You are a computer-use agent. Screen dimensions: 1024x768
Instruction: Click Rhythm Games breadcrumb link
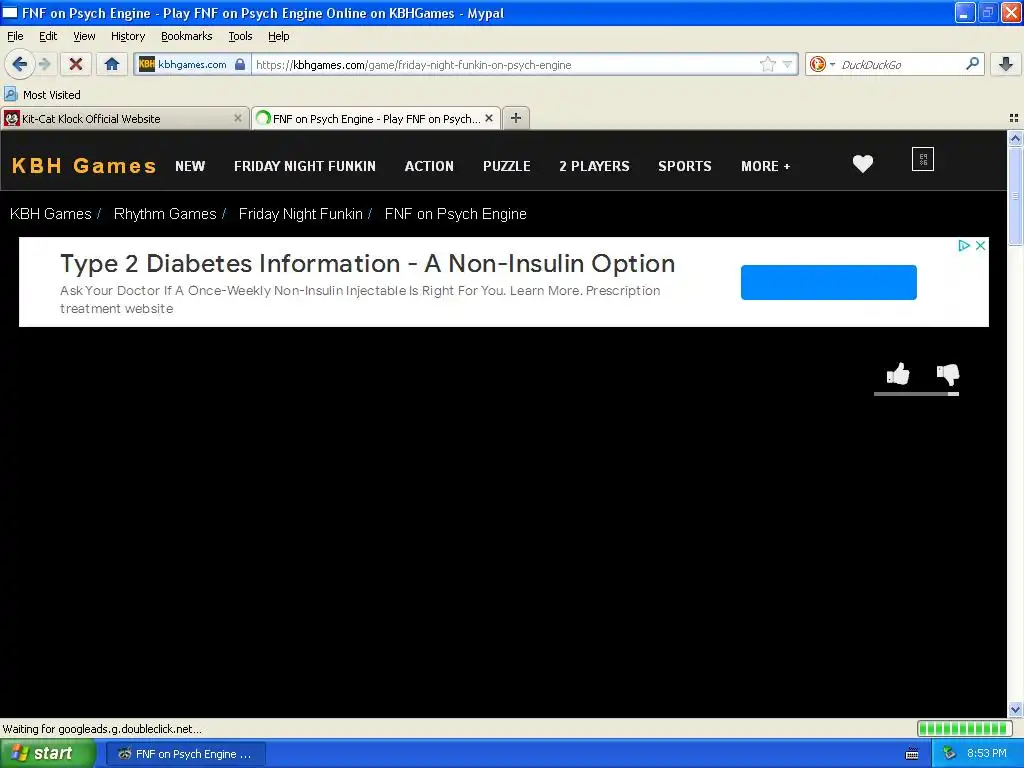165,214
